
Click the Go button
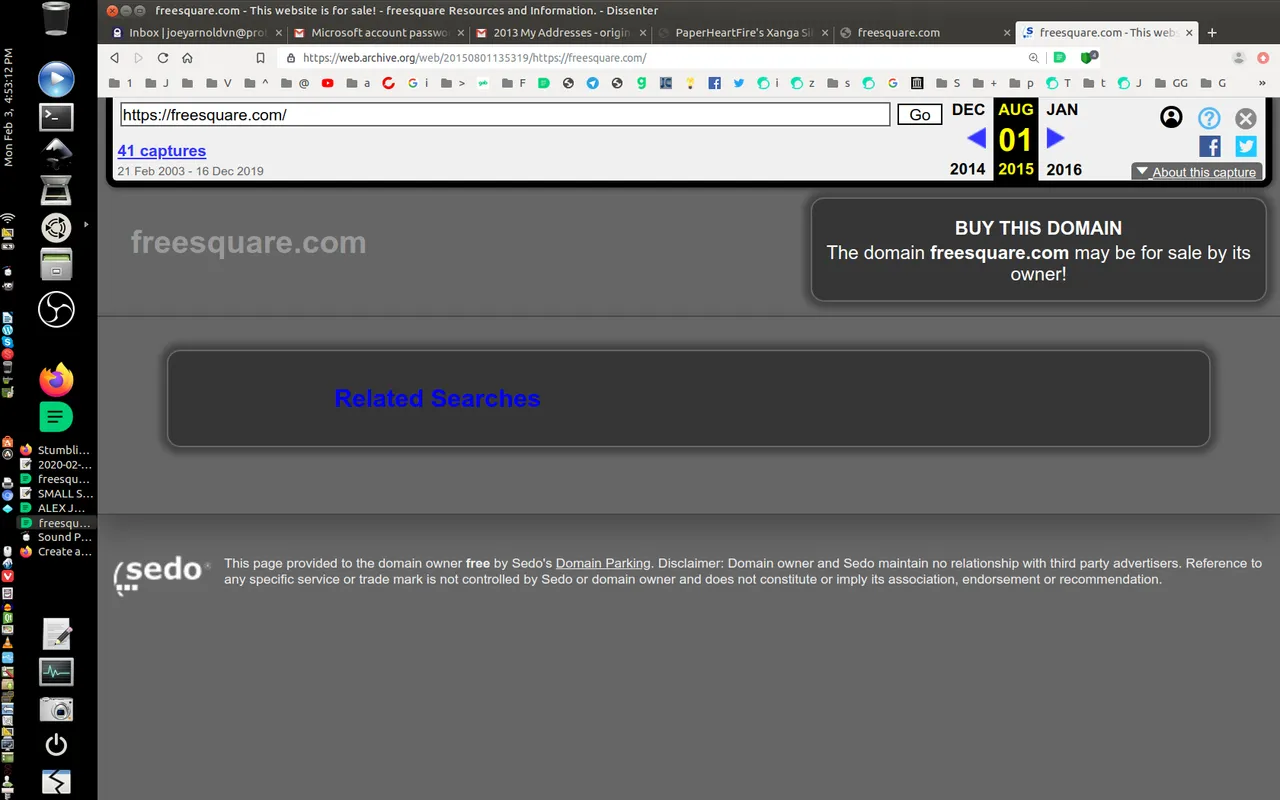pos(920,114)
